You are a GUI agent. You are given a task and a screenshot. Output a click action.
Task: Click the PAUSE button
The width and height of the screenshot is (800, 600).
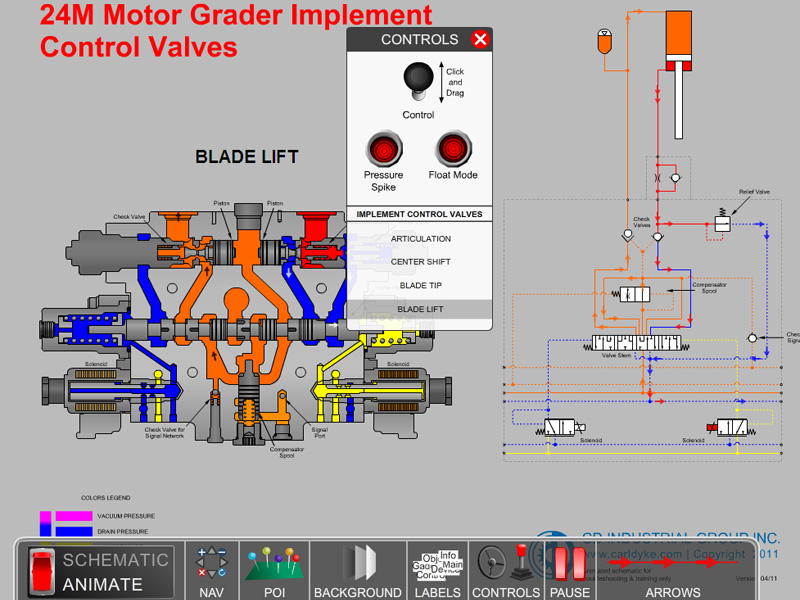(569, 571)
